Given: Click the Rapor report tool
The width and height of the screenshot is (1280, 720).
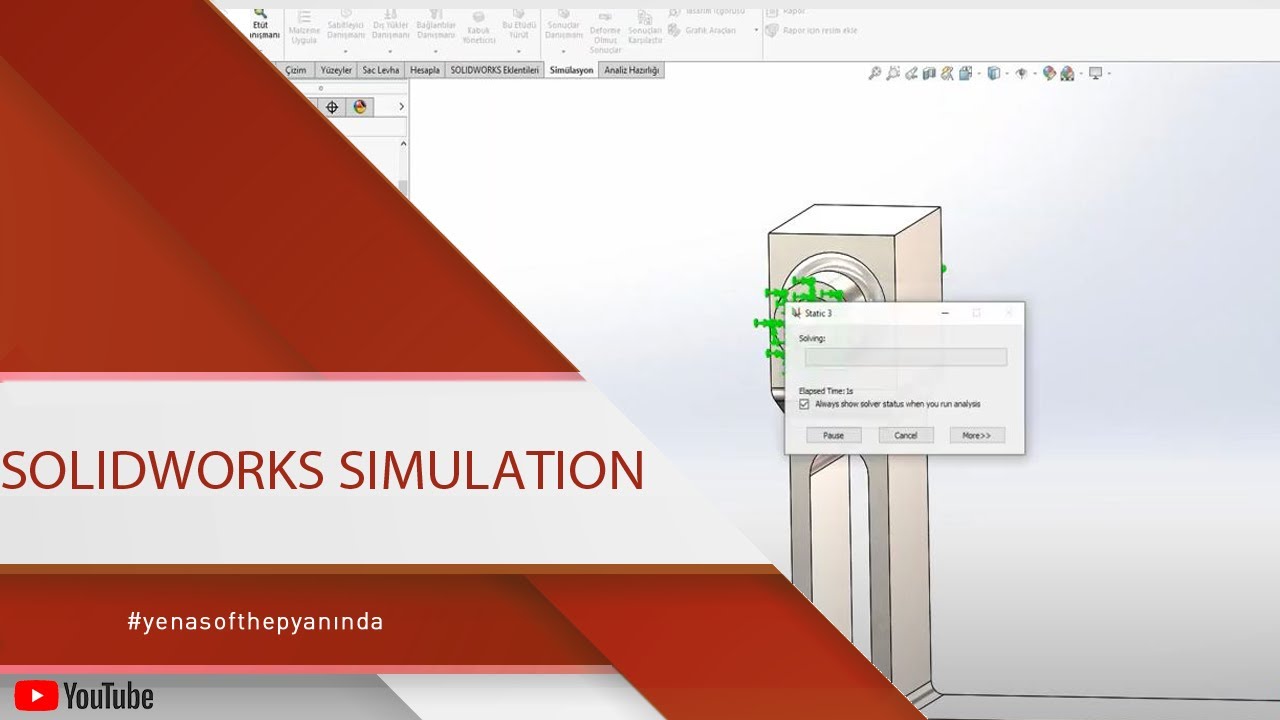Looking at the screenshot, I should 787,11.
